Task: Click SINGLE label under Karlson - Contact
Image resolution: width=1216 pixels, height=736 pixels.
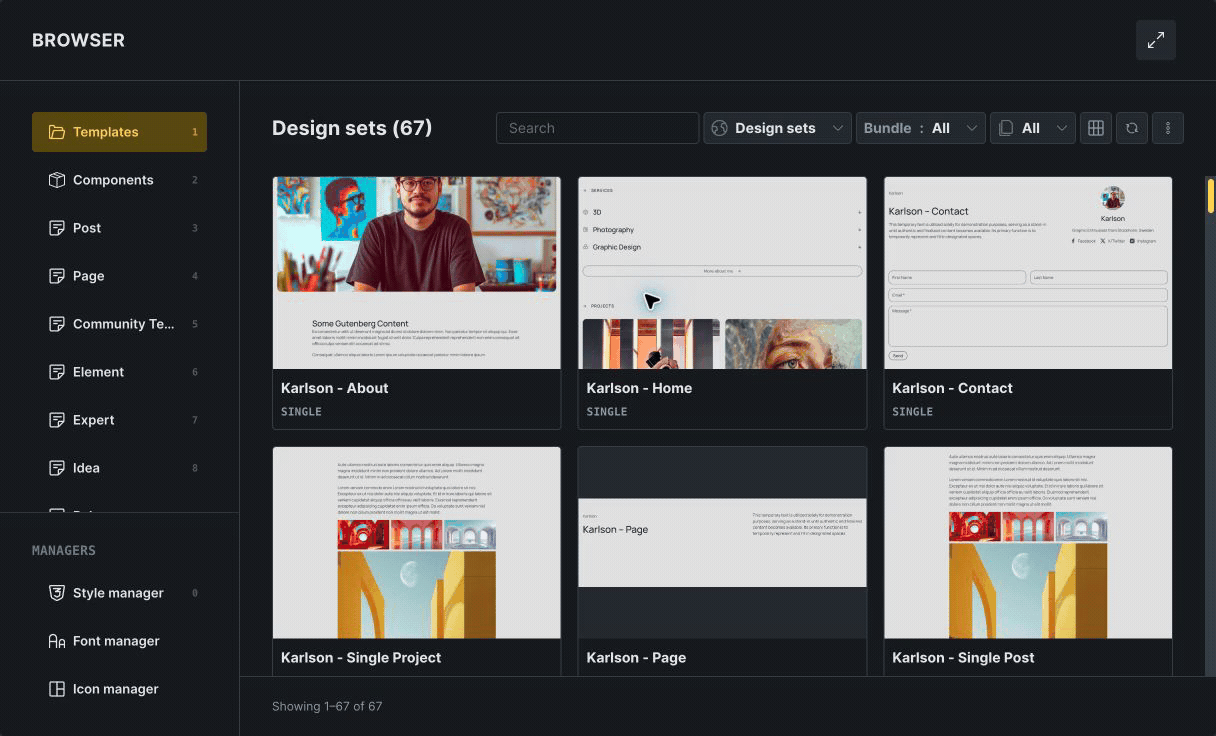Action: [912, 412]
